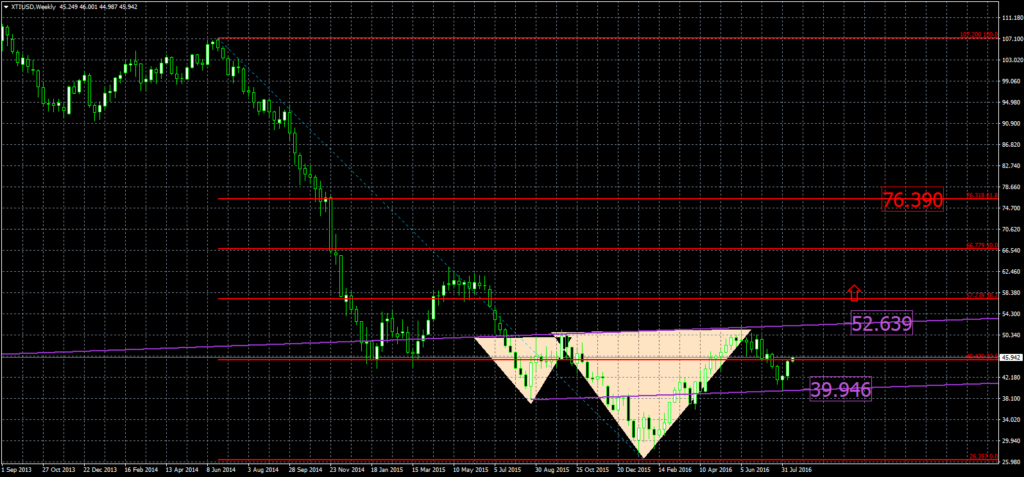Click the topmost red Fibonacci line

click(600, 38)
